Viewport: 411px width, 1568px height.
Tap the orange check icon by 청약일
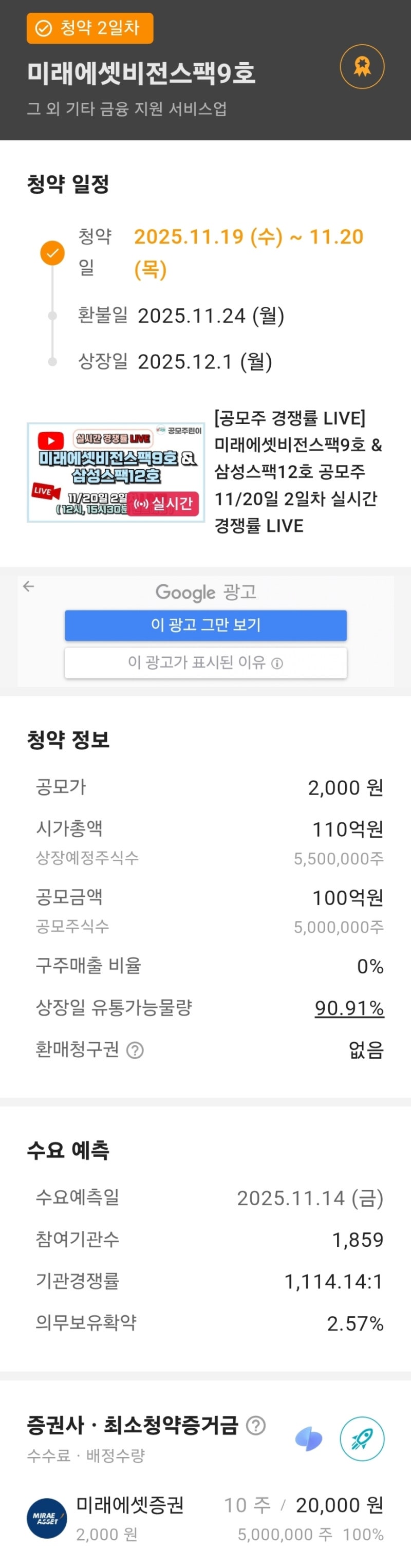tap(52, 253)
